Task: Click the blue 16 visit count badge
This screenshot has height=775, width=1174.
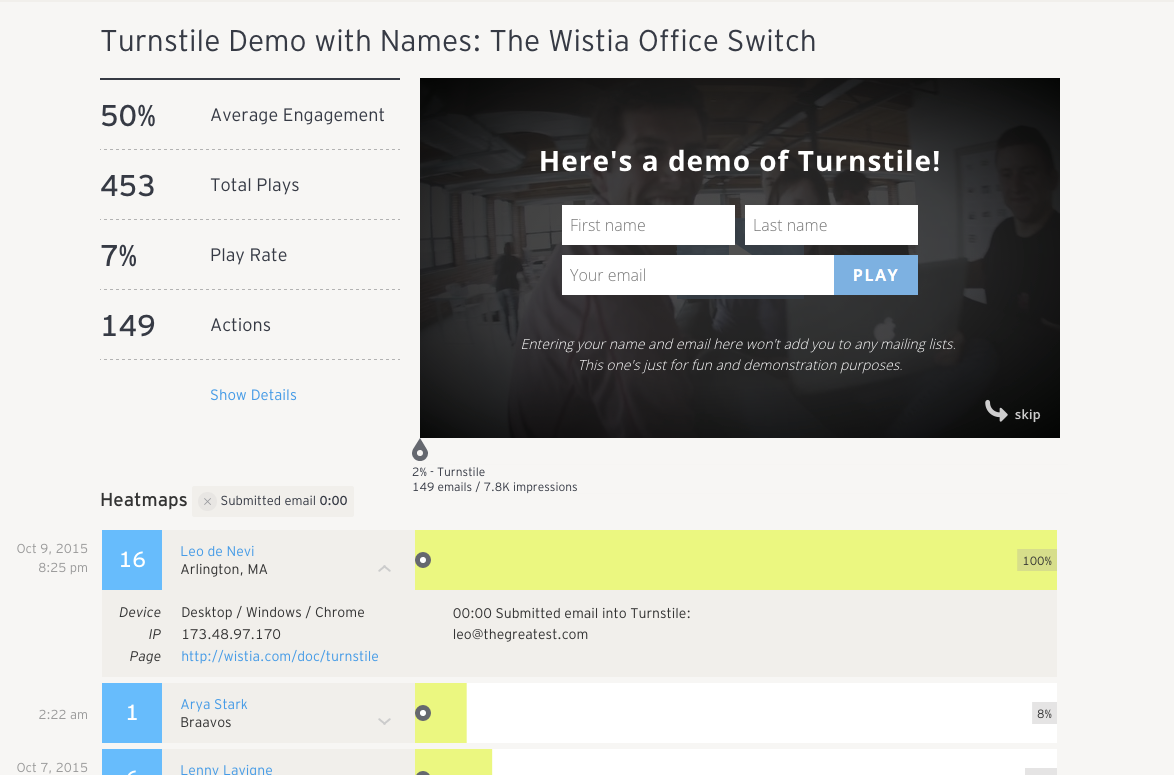Action: click(132, 560)
